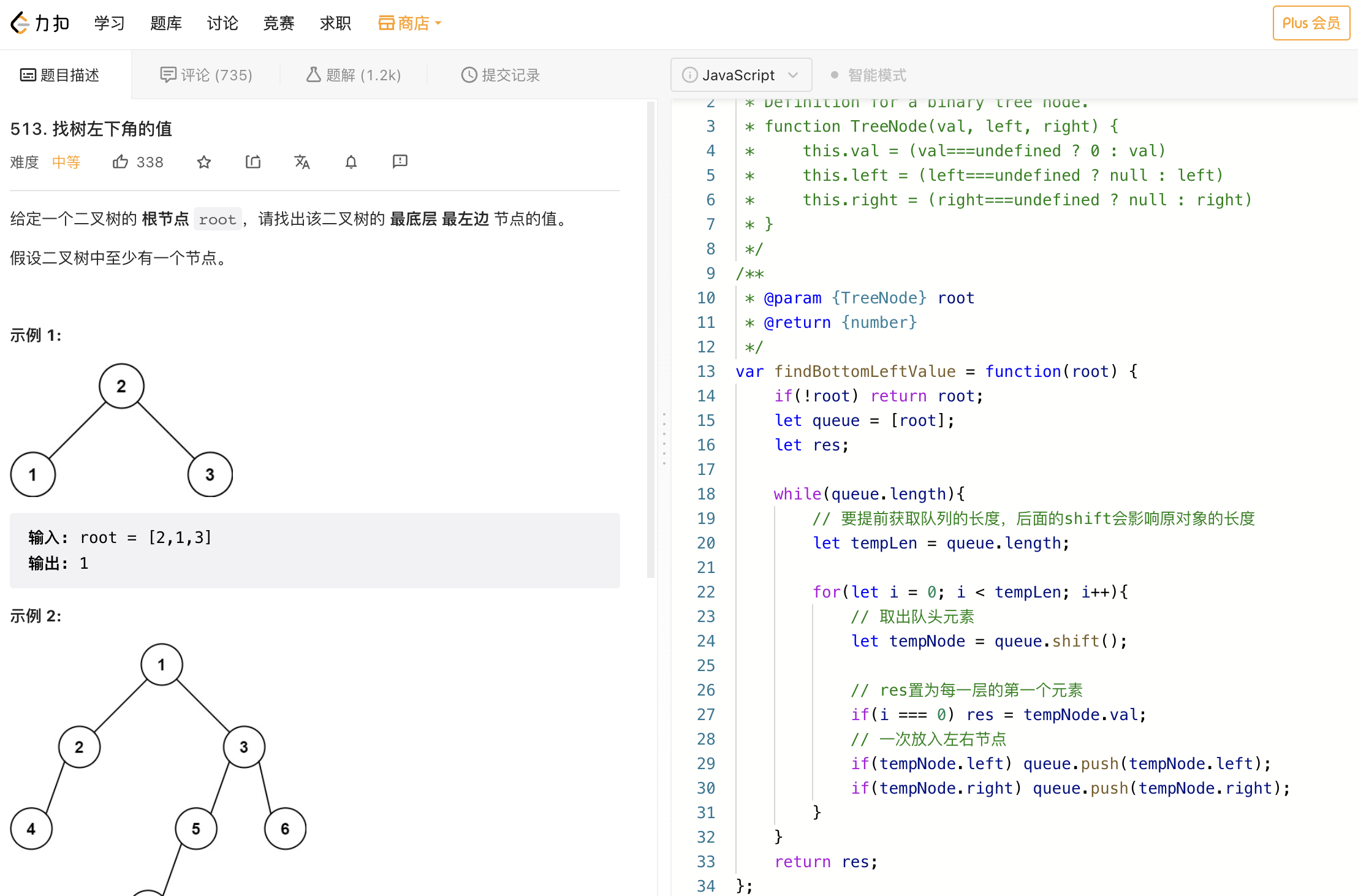Click the Plus 会员 button
The height and width of the screenshot is (896, 1358).
pos(1311,23)
